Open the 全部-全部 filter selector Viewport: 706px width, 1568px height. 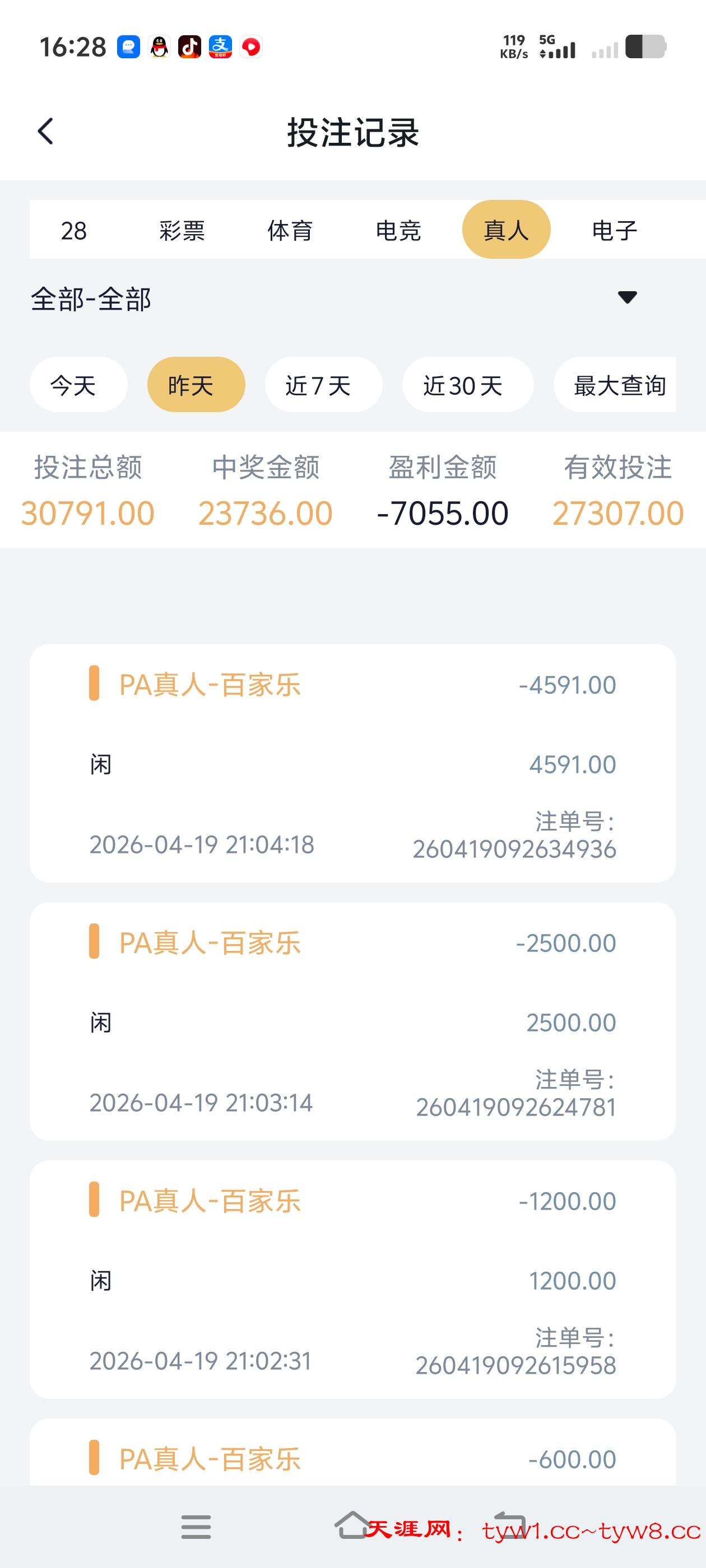click(x=91, y=300)
